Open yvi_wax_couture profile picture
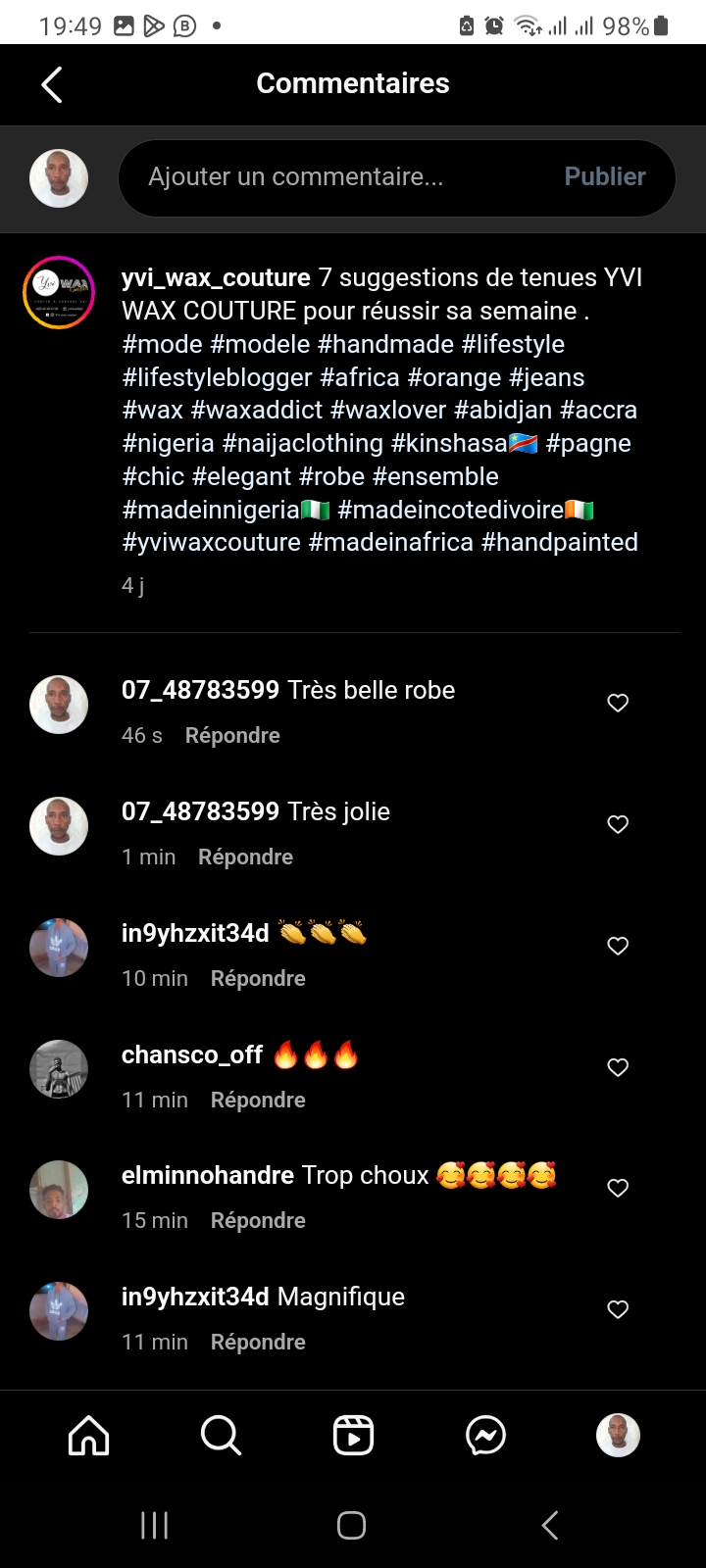Screen dimensions: 706x1568 (59, 292)
